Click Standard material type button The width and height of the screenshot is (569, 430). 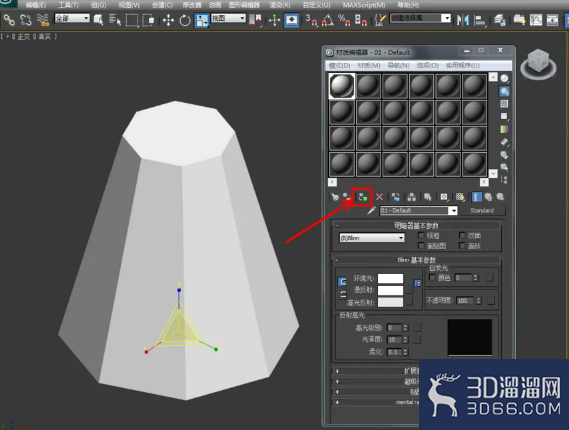click(x=482, y=210)
